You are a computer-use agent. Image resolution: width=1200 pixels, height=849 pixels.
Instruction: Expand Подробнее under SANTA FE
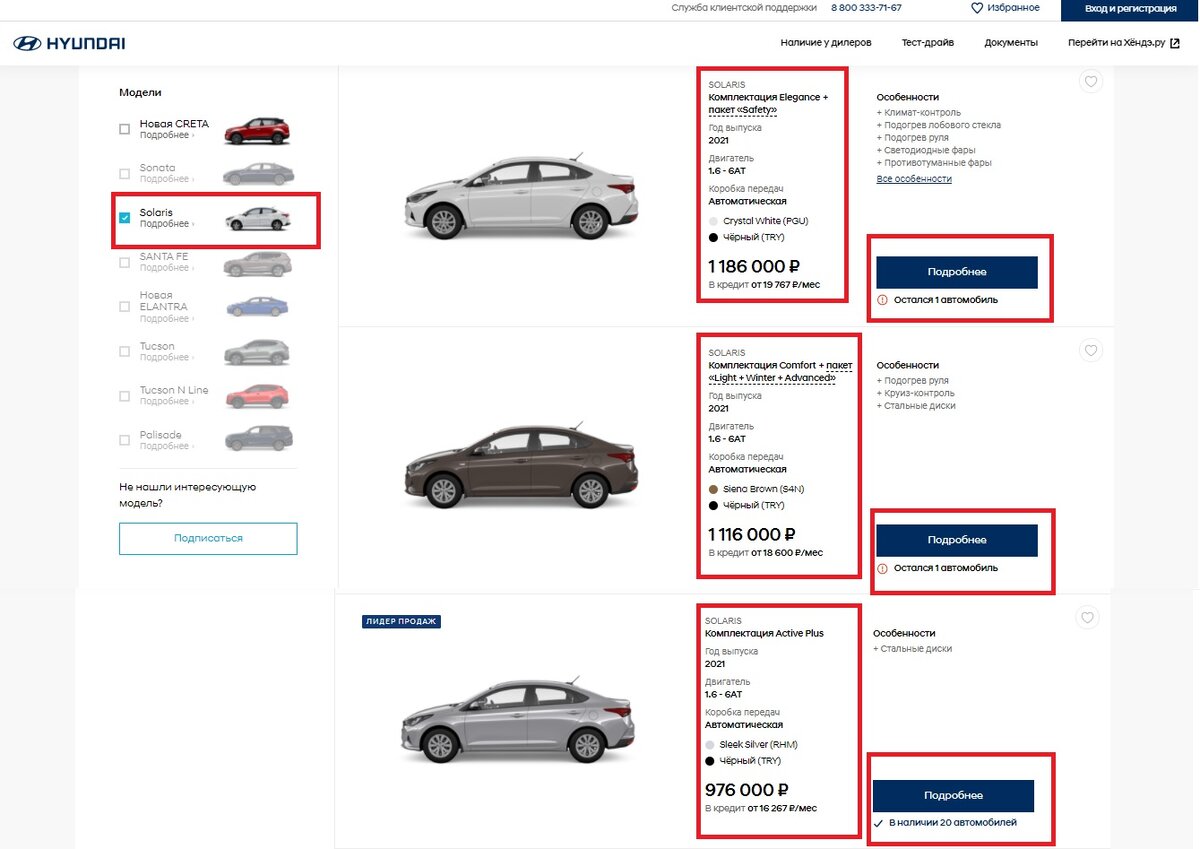coord(166,268)
